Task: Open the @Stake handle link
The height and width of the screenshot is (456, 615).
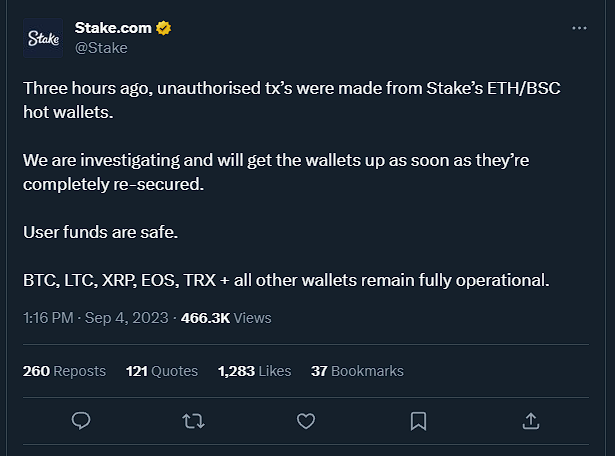Action: pos(101,48)
